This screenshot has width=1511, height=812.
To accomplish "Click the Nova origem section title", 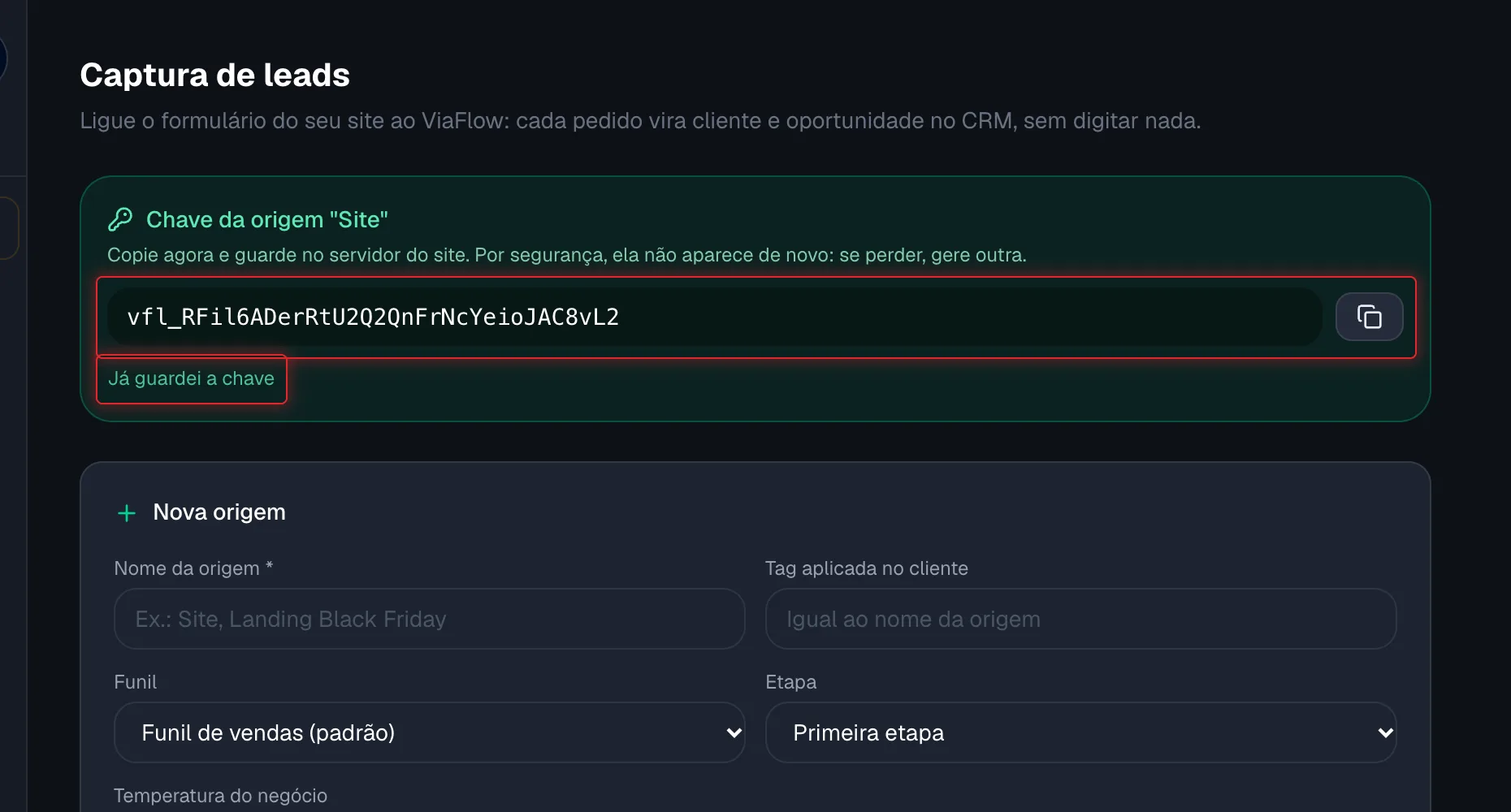I will point(219,512).
